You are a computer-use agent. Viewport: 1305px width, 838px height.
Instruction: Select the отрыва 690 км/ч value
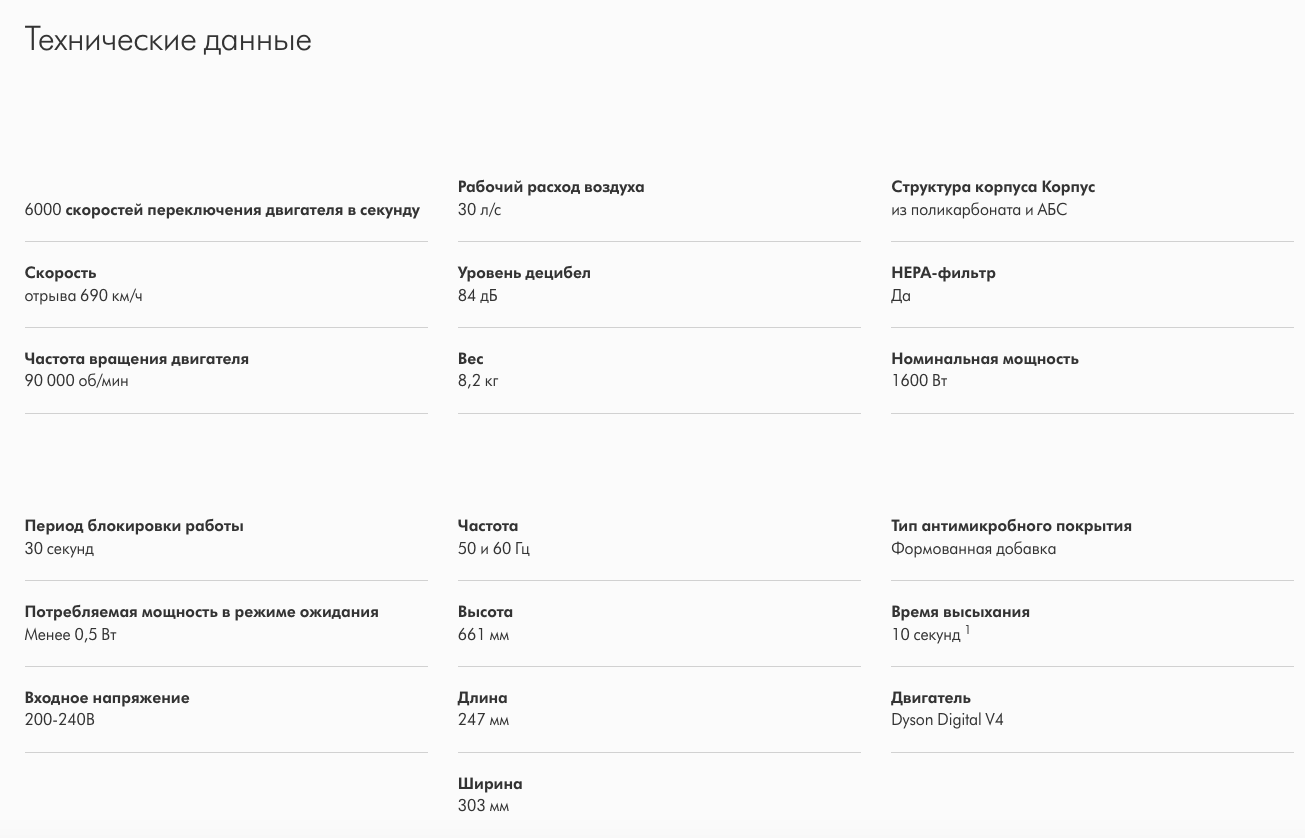tap(84, 295)
